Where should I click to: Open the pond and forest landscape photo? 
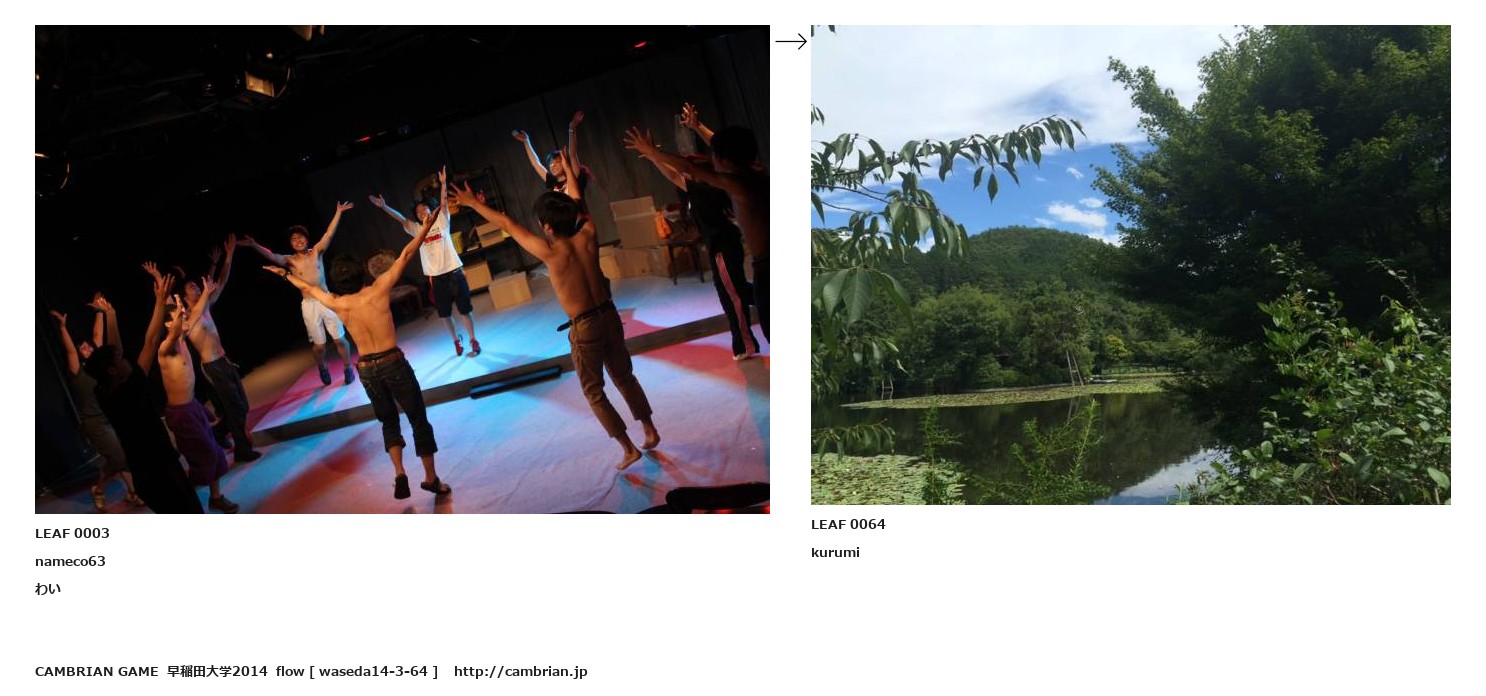point(1130,265)
